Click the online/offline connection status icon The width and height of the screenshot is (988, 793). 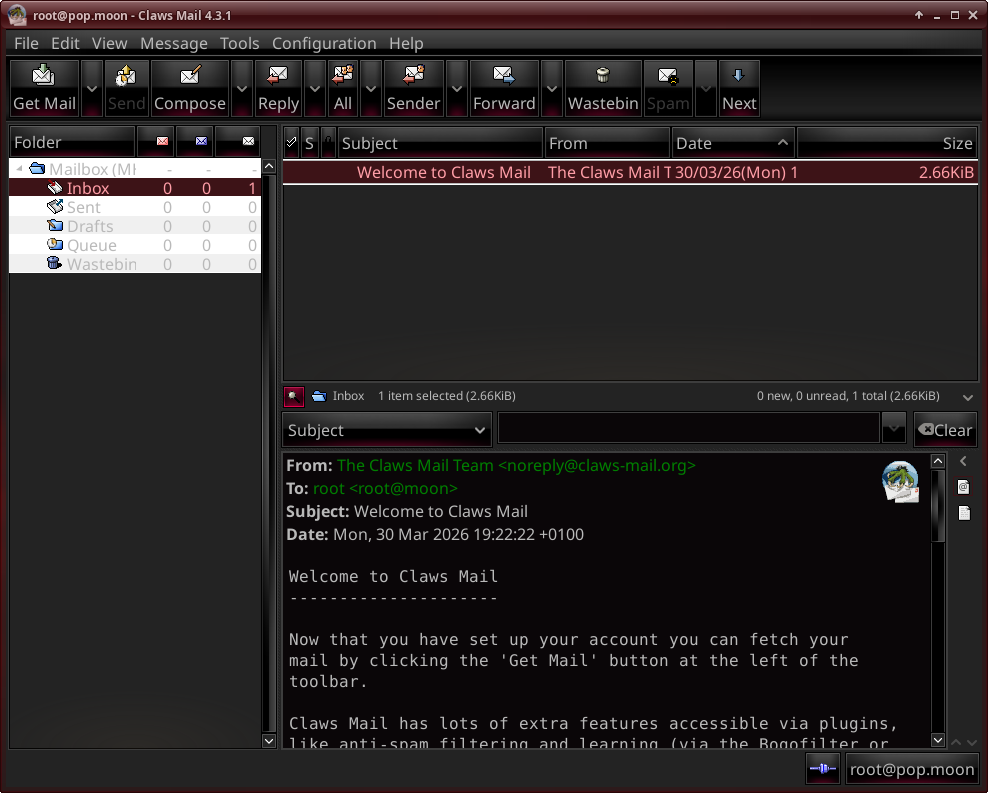(822, 769)
